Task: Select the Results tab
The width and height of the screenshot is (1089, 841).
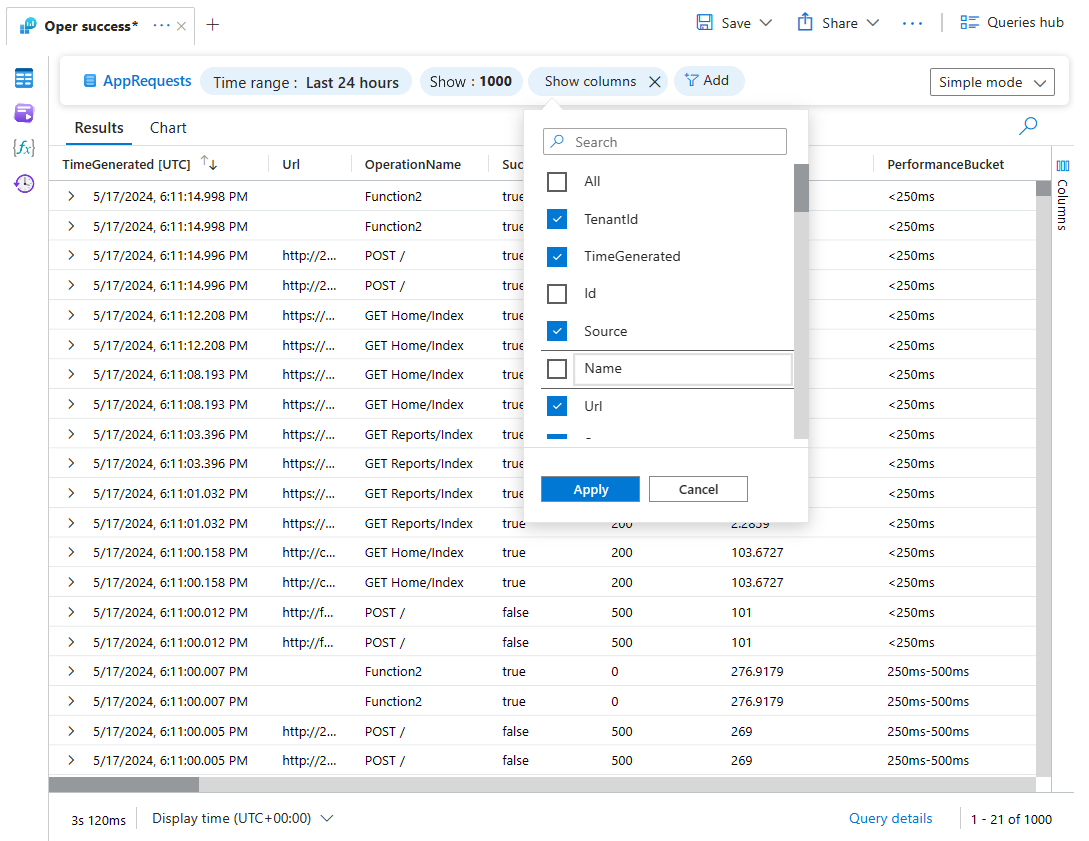Action: 98,128
